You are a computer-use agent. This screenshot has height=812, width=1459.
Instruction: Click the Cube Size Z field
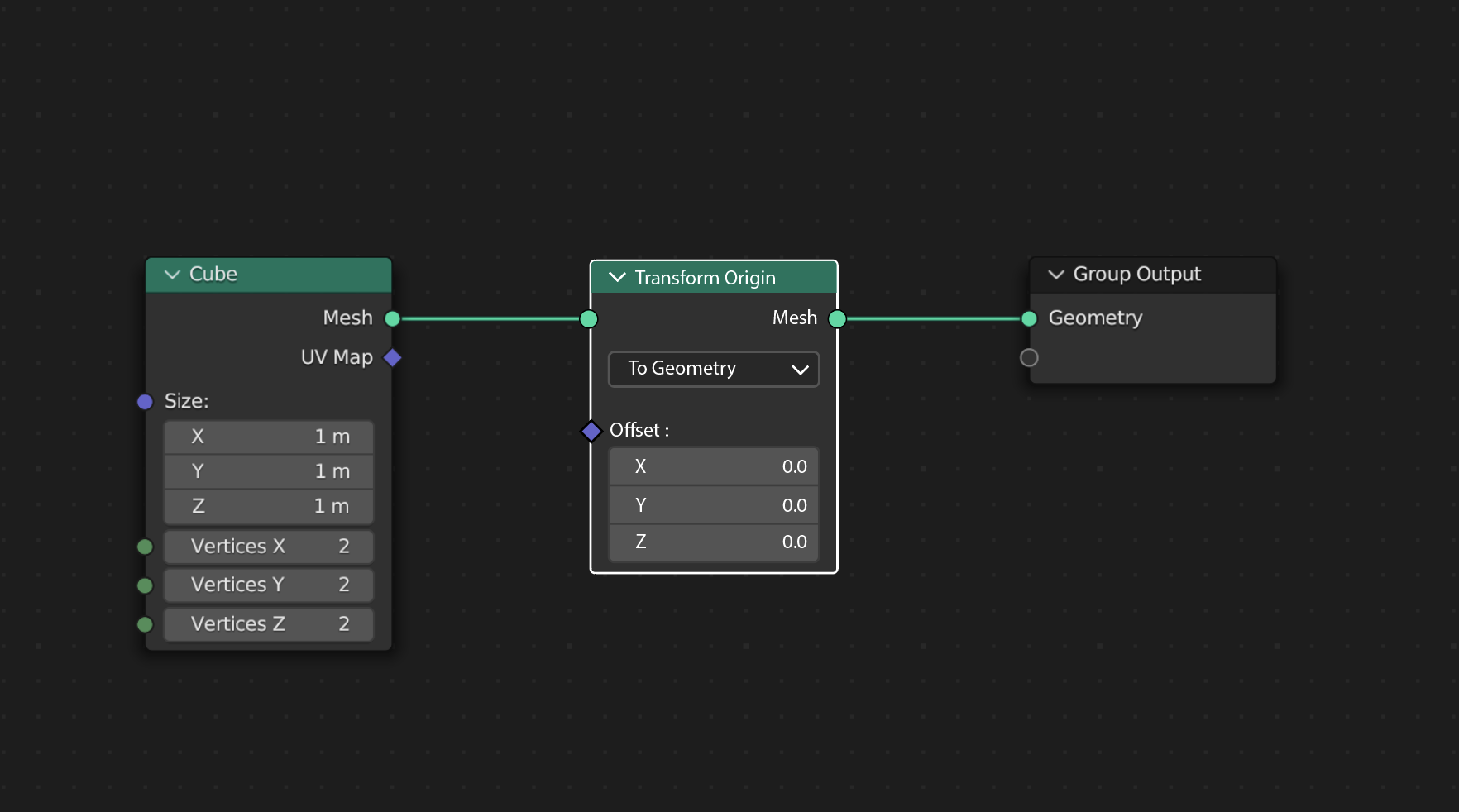coord(269,506)
